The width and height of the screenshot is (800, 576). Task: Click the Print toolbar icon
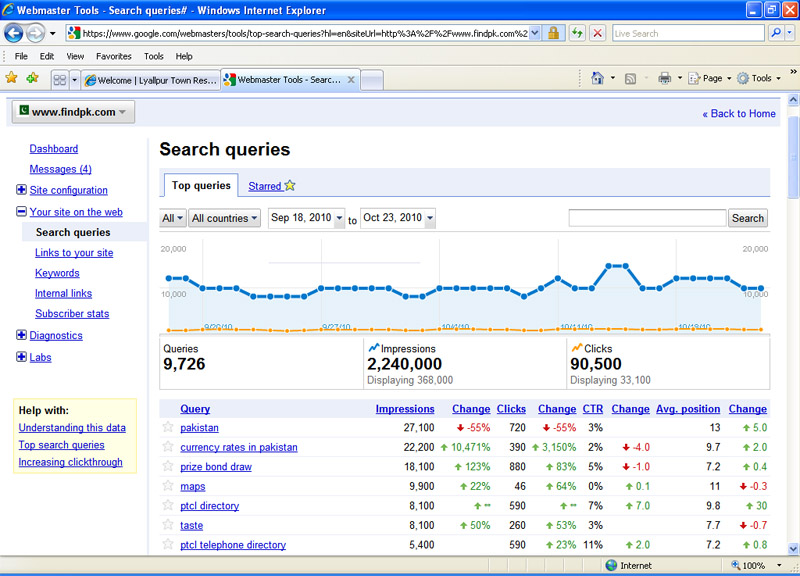pyautogui.click(x=664, y=78)
